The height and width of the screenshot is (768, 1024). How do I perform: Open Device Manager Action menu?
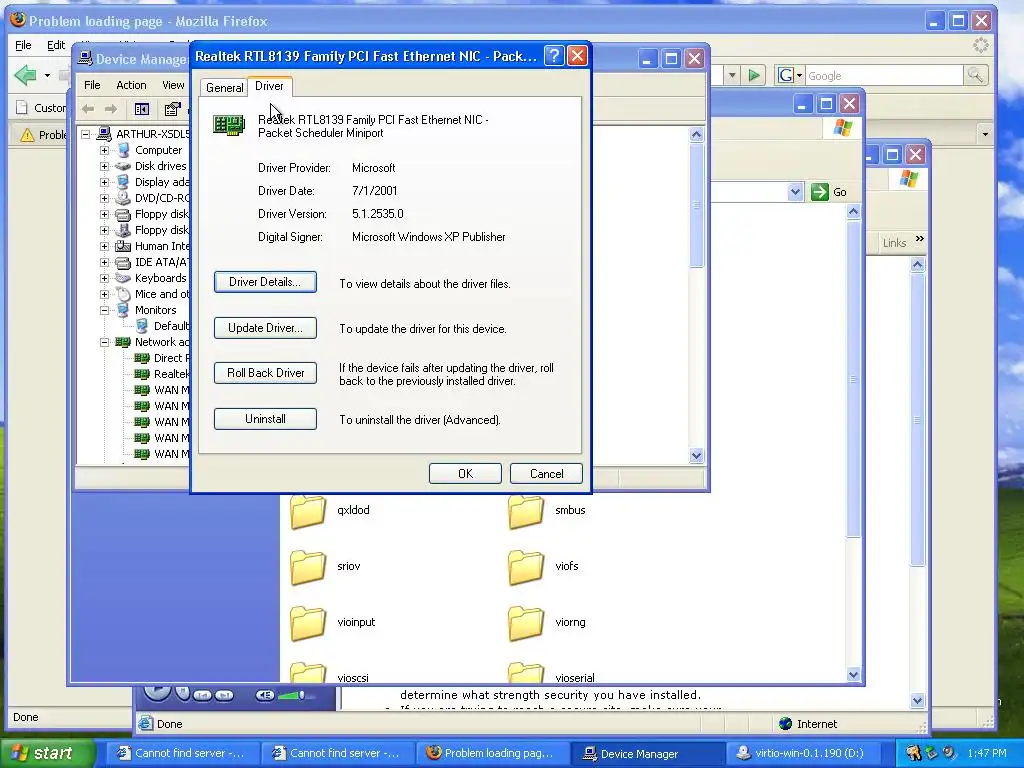[131, 85]
